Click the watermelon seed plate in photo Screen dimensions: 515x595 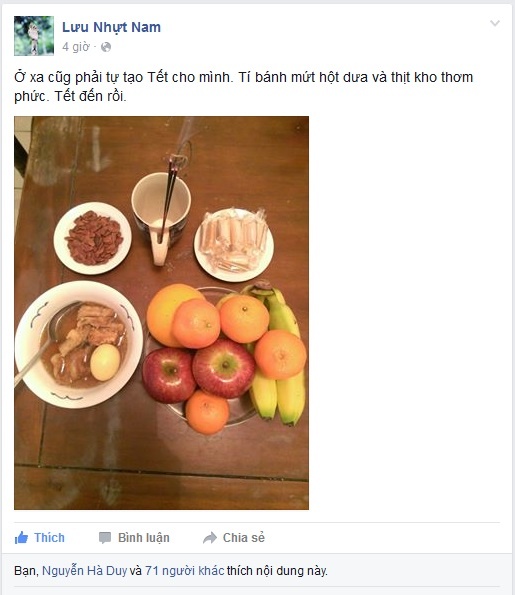coord(93,238)
